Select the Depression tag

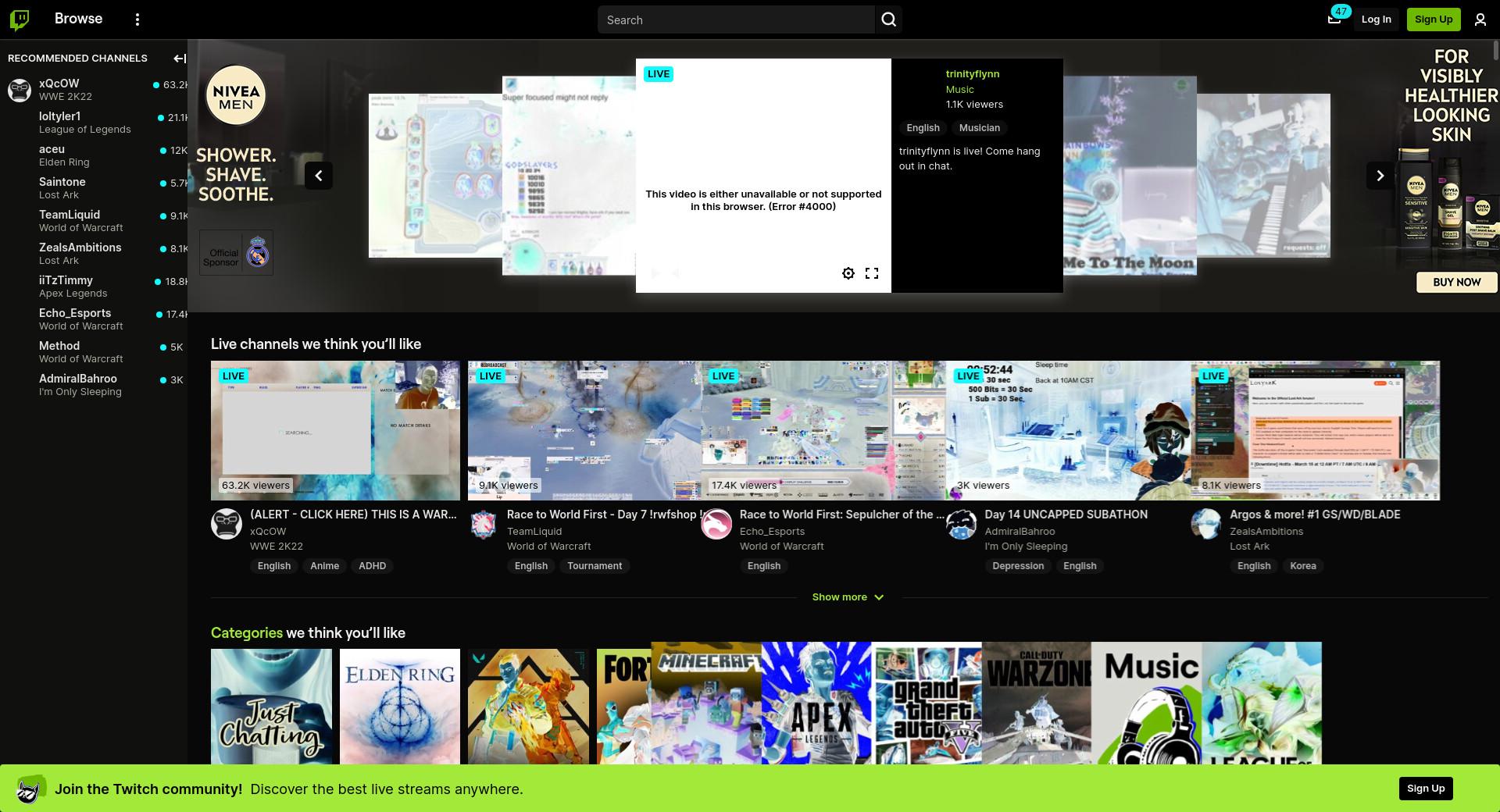1018,566
